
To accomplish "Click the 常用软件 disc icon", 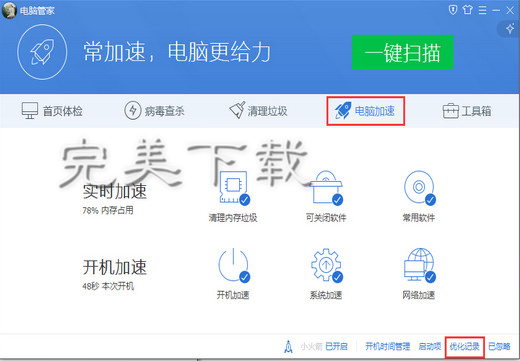I will (x=419, y=187).
